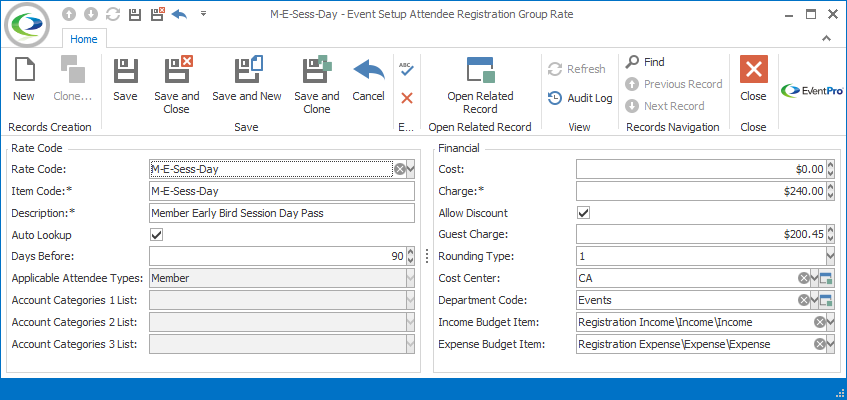
Task: Open the application menu orb
Action: 28,24
